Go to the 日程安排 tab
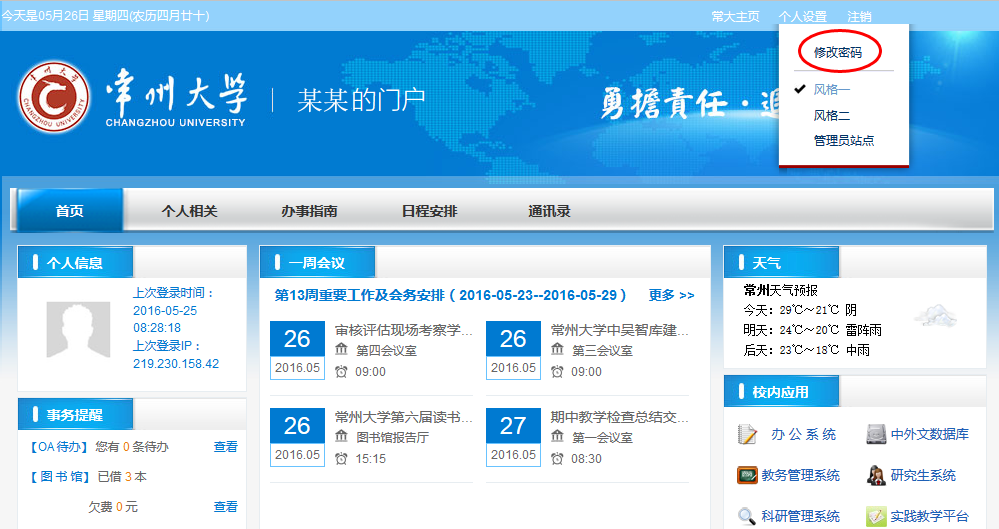The width and height of the screenshot is (999, 529). [x=429, y=211]
